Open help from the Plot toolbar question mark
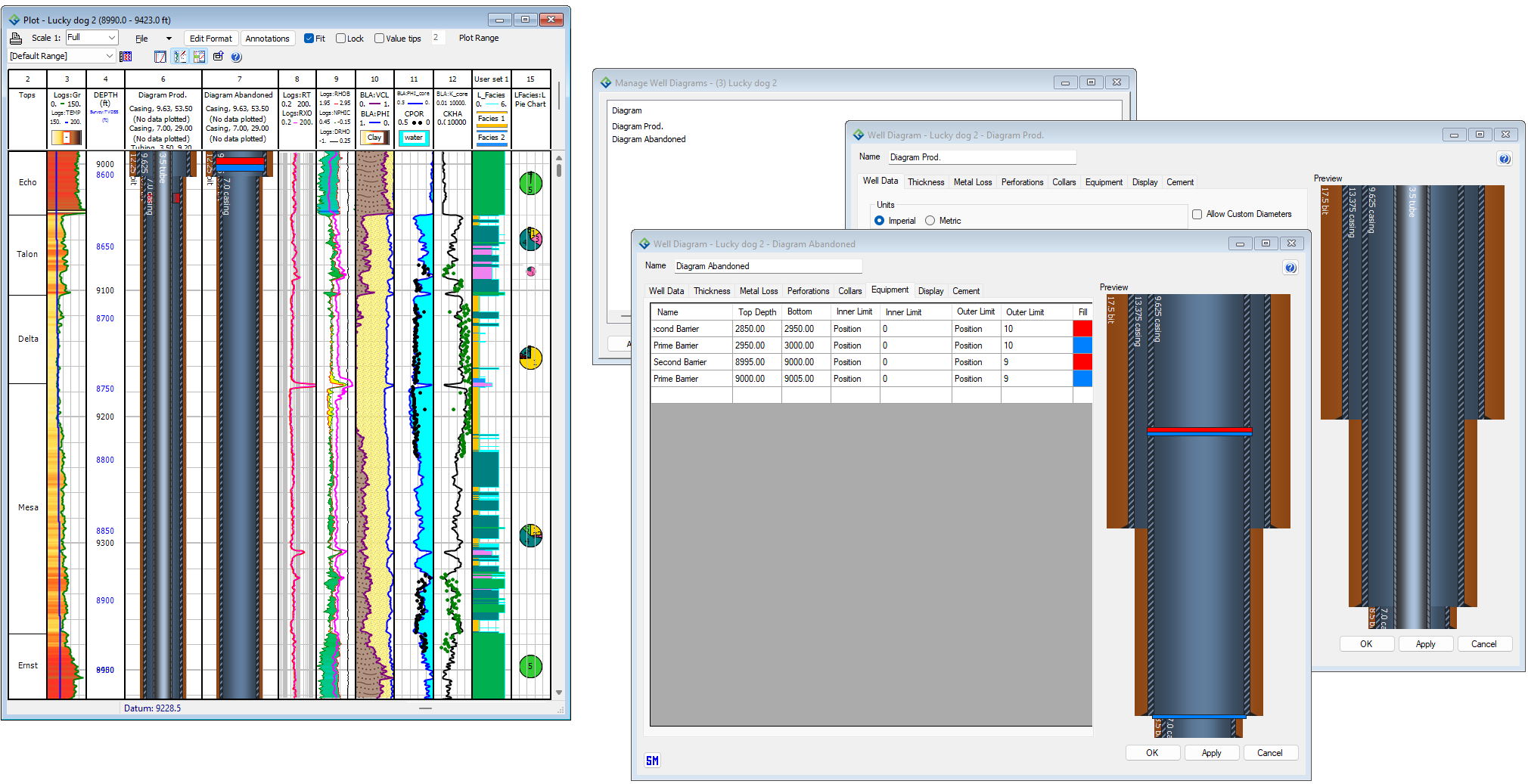The width and height of the screenshot is (1528, 784). click(236, 57)
